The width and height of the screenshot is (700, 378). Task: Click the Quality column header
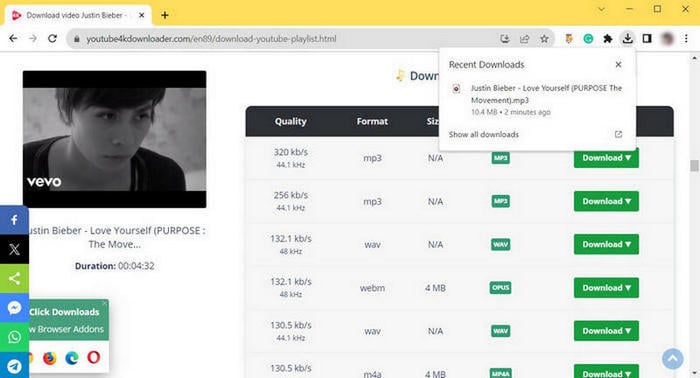291,121
